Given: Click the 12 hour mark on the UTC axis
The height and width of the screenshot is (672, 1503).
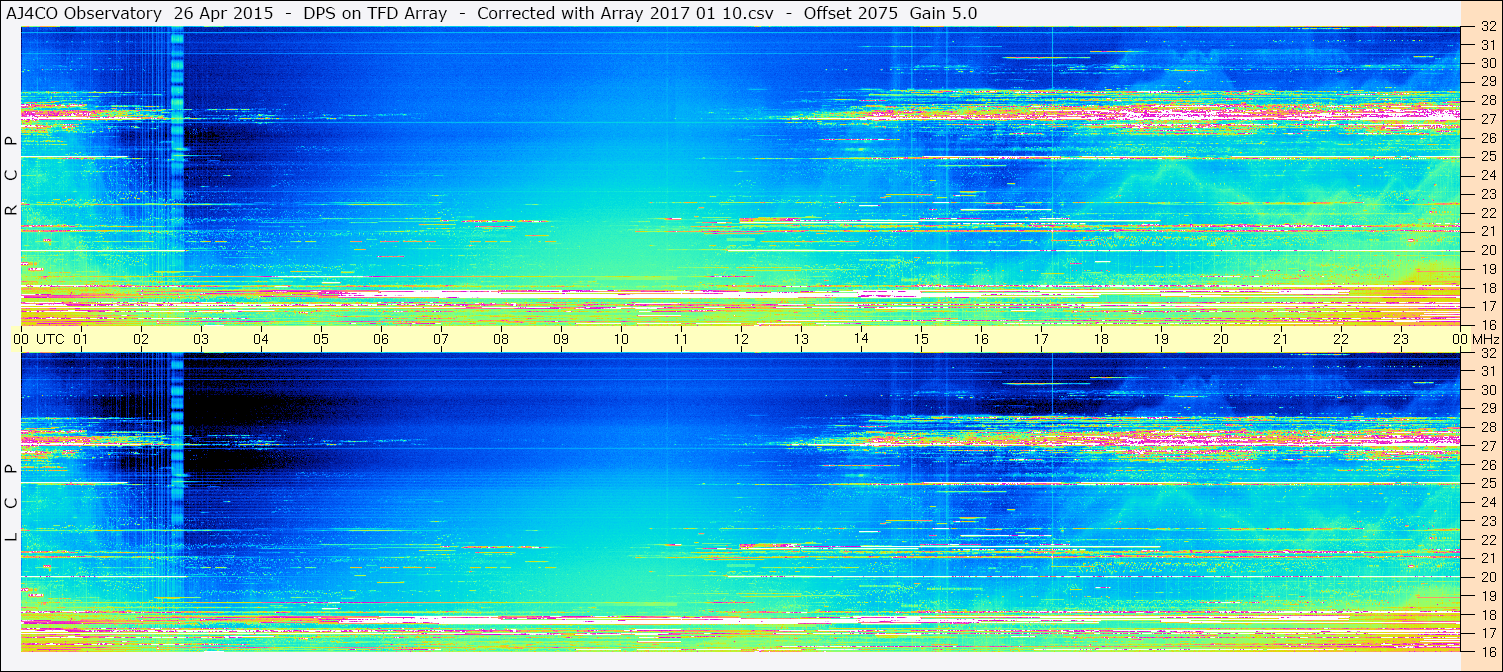Looking at the screenshot, I should click(741, 339).
